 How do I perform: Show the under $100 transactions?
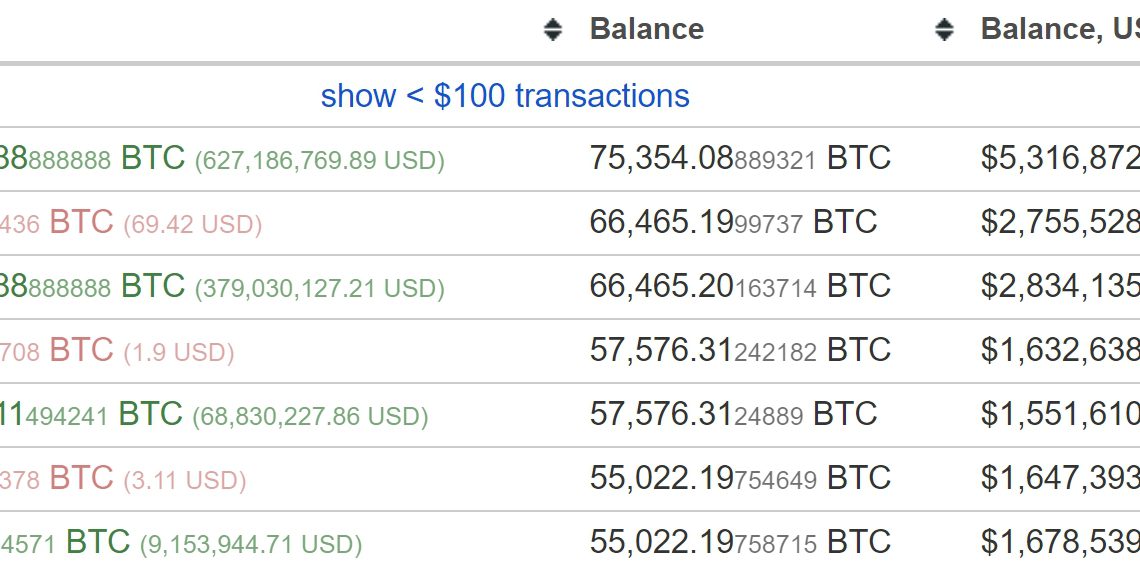coord(505,96)
